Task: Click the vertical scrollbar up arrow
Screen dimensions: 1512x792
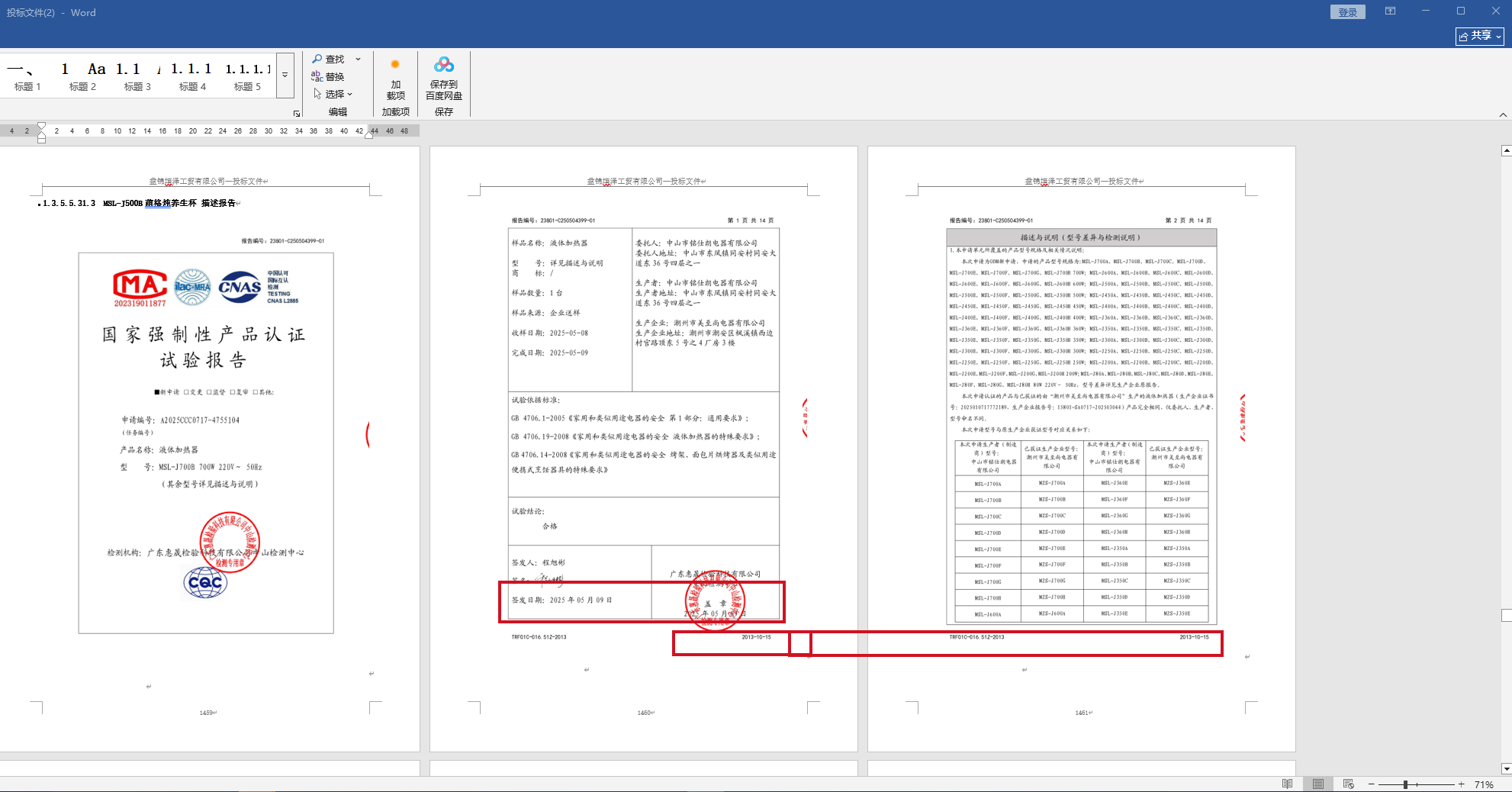Action: 1506,151
